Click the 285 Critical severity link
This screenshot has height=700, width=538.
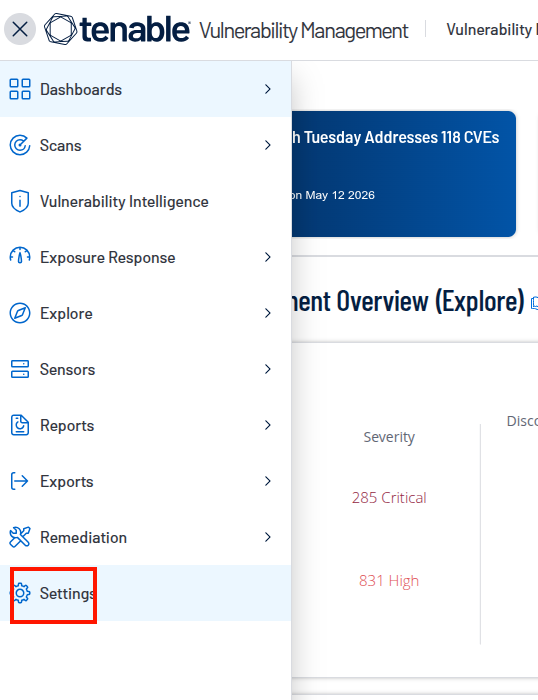pos(389,497)
